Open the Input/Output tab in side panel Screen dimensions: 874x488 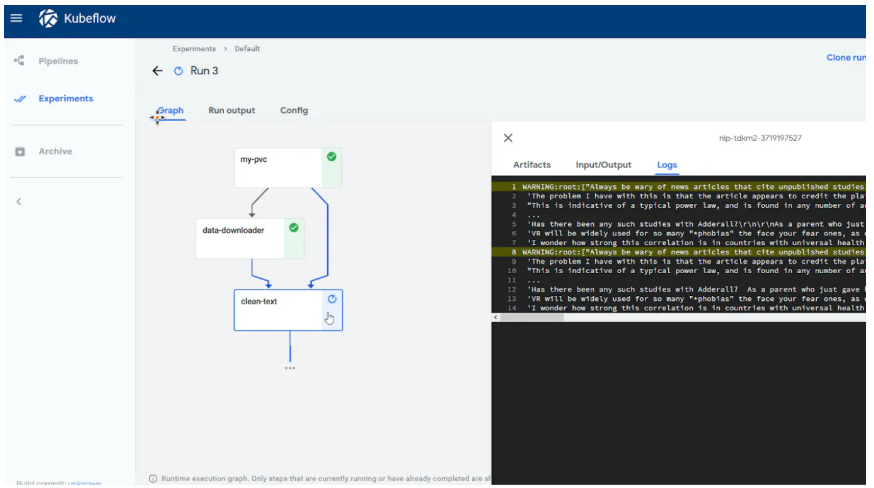click(604, 165)
